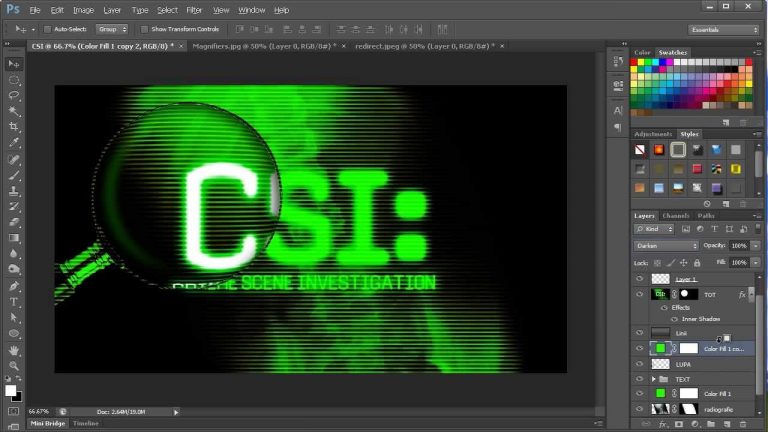Open the Paragraph panel icon
This screenshot has height=432, width=768.
tap(618, 128)
